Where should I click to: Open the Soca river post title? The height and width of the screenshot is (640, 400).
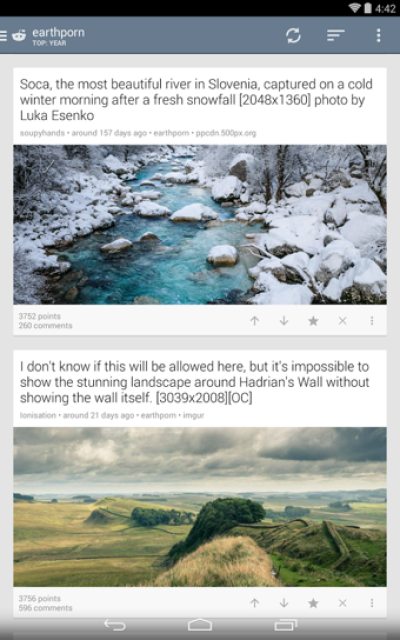pos(196,100)
